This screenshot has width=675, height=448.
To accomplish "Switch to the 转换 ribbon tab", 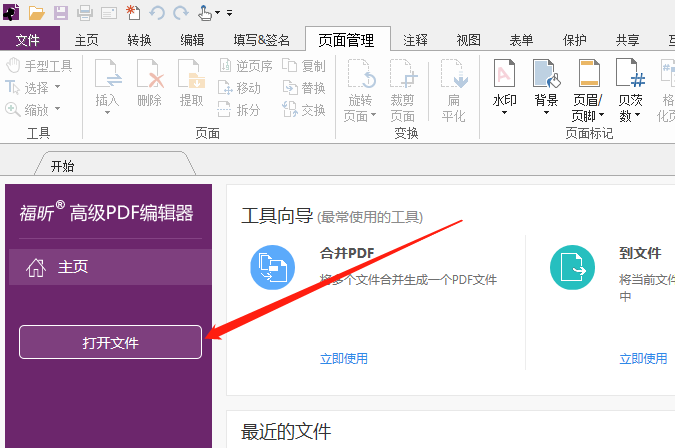I will point(139,40).
